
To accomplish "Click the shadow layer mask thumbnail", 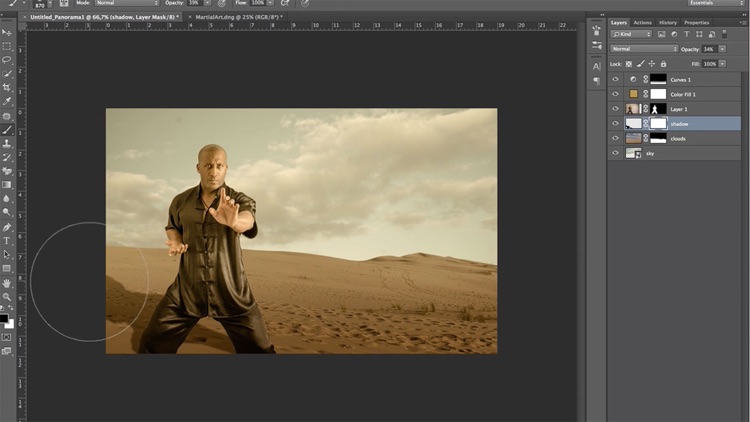I will [x=658, y=124].
